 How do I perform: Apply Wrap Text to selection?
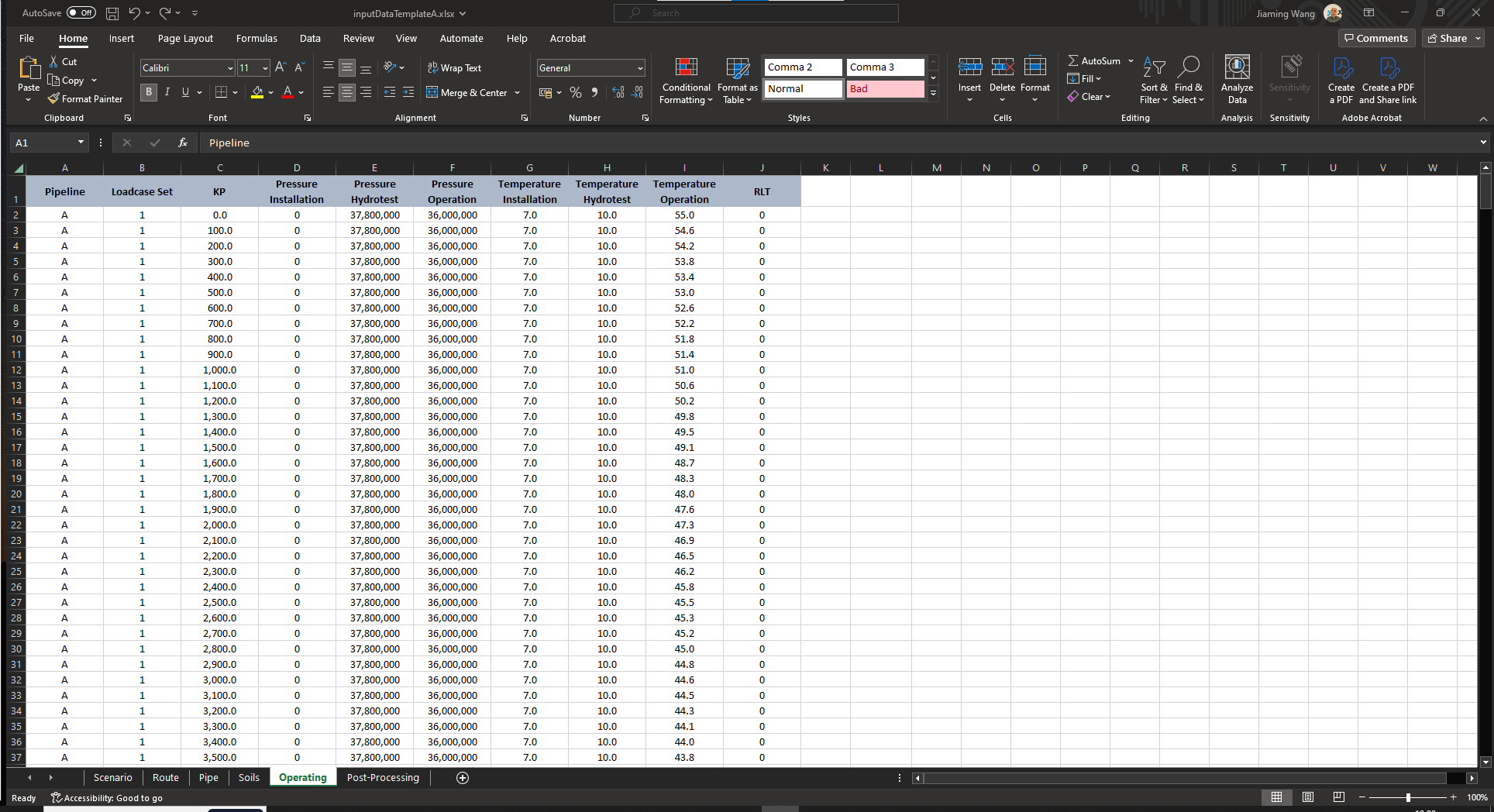456,68
